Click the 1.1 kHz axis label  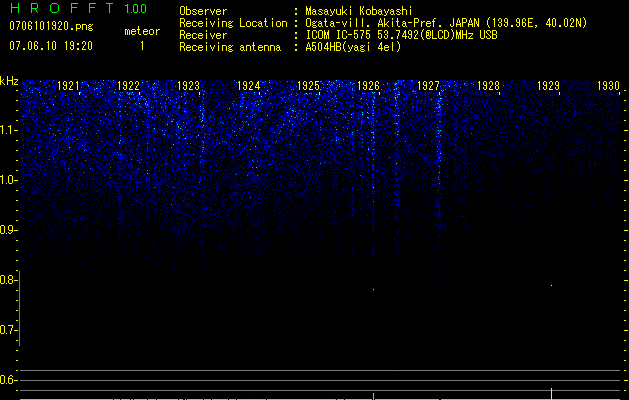click(x=7, y=130)
